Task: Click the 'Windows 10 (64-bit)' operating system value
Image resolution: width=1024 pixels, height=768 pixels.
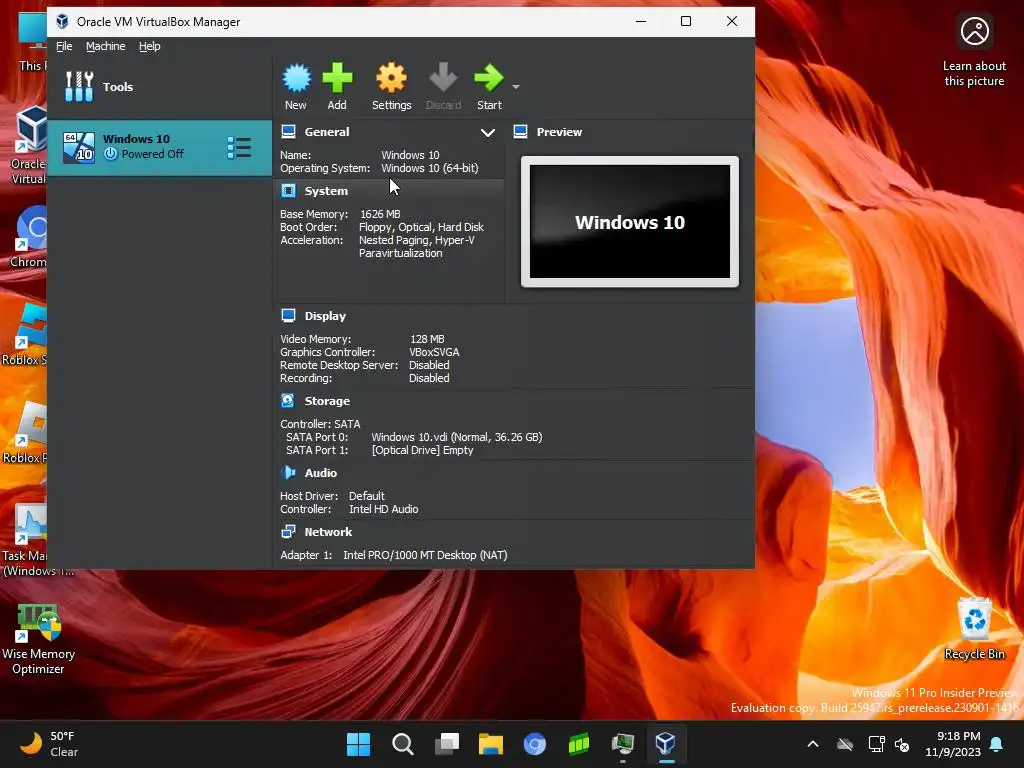Action: (x=430, y=168)
